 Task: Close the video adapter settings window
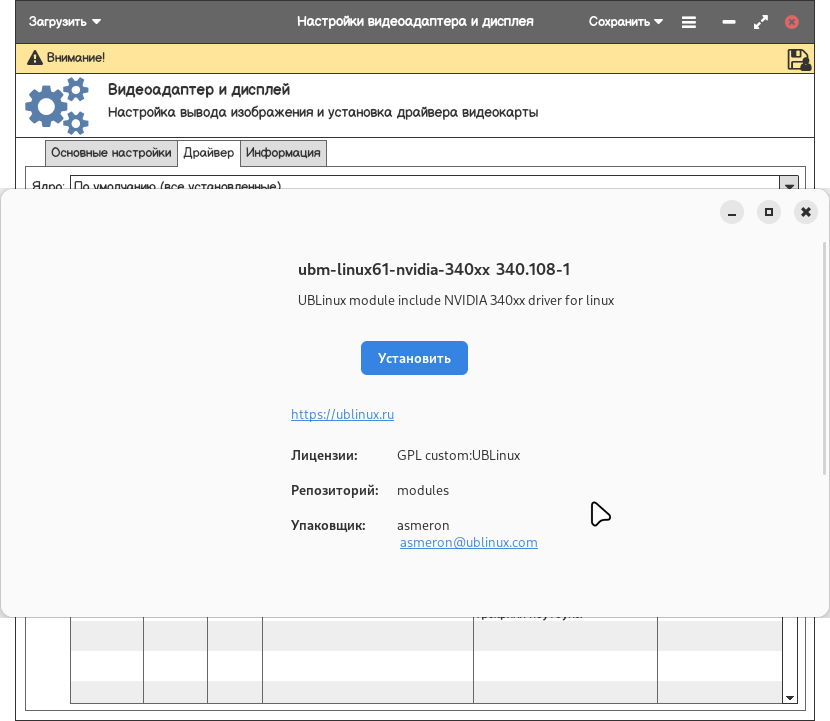[x=792, y=22]
